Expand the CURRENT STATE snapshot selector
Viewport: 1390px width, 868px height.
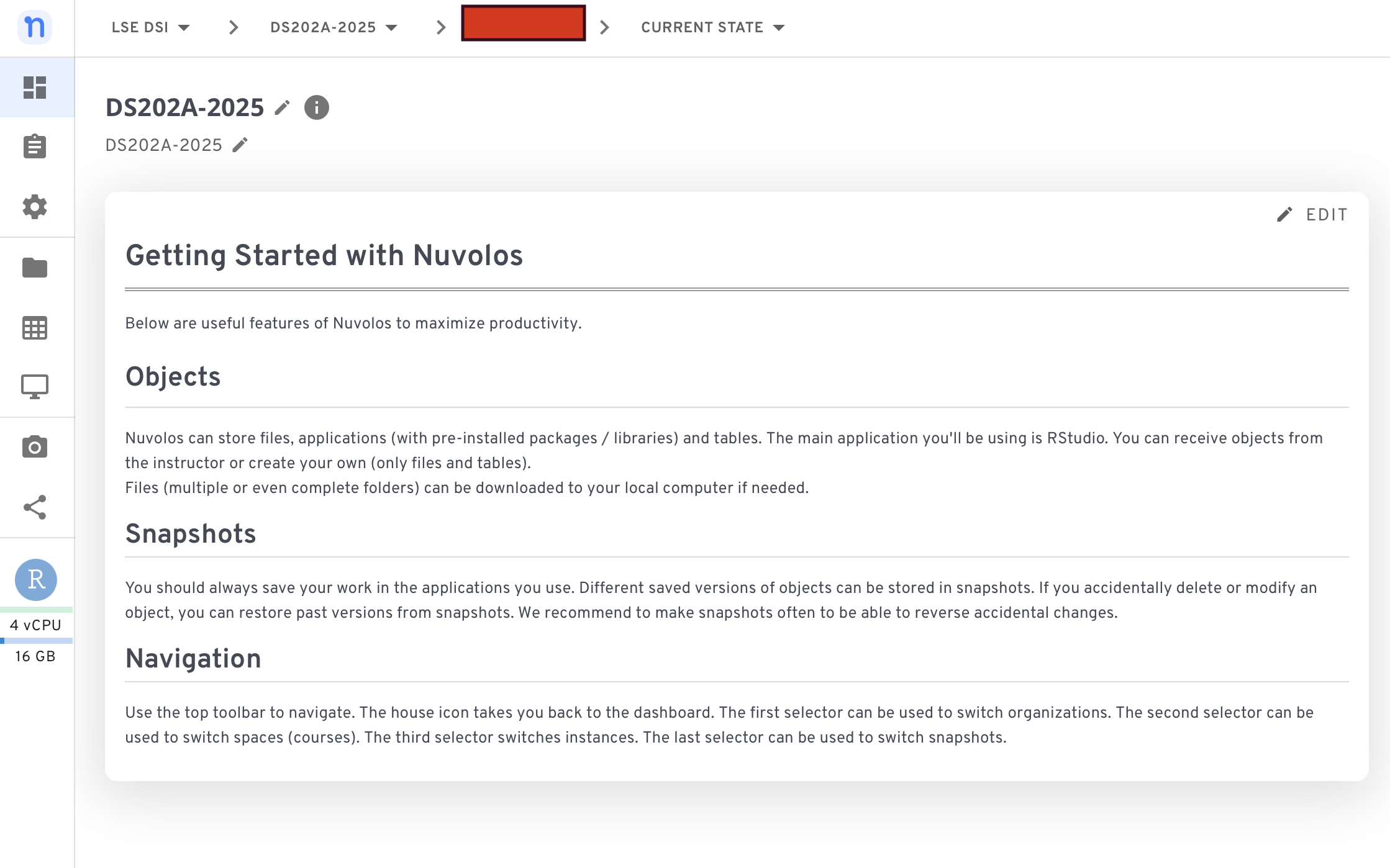click(x=713, y=27)
